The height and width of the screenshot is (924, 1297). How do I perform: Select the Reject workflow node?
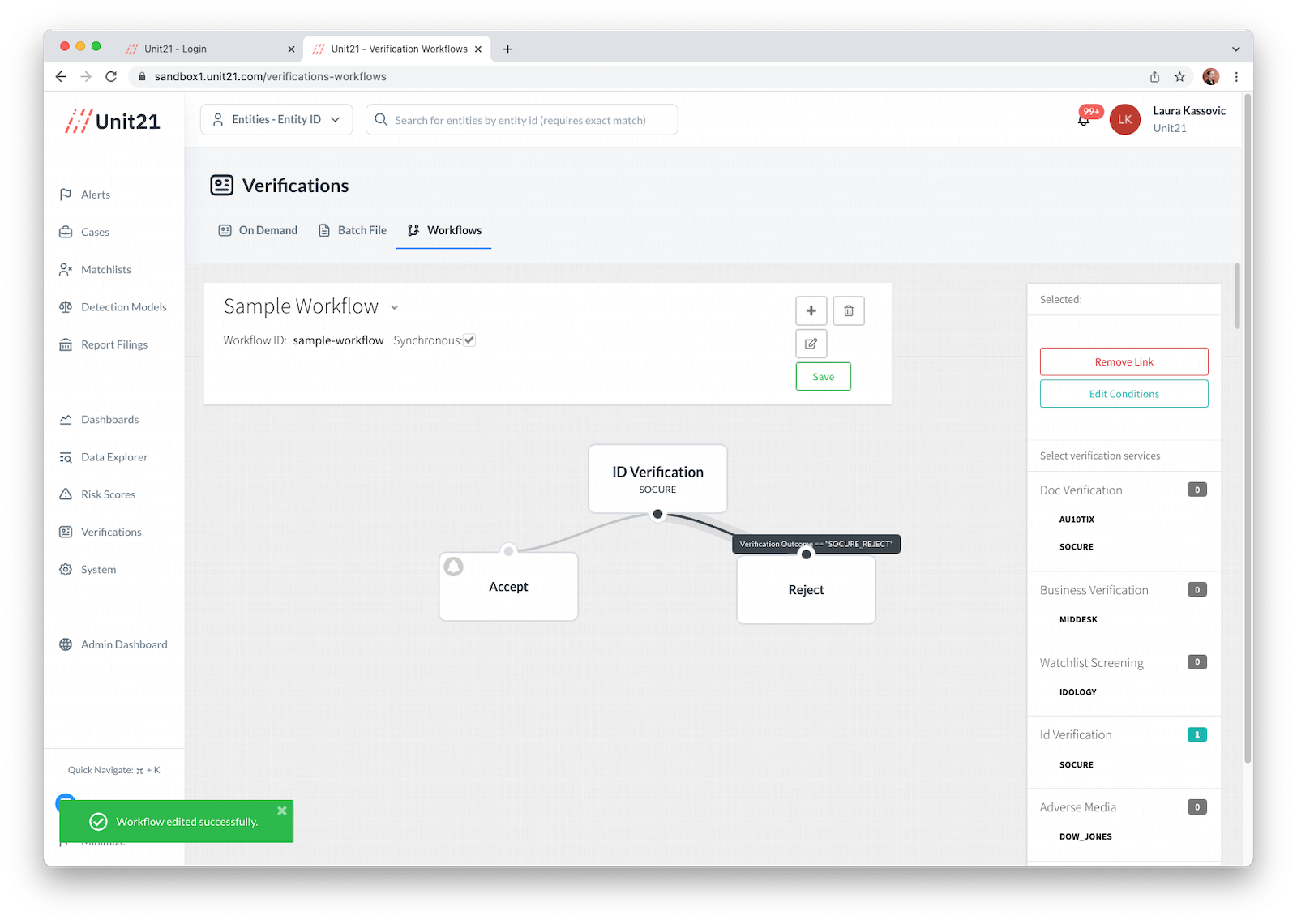click(x=806, y=590)
